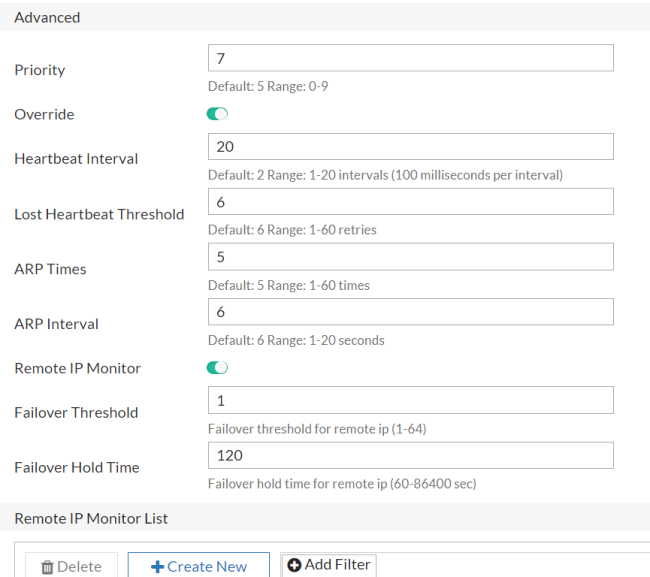Click the Lost Heartbeat Threshold label

point(99,214)
